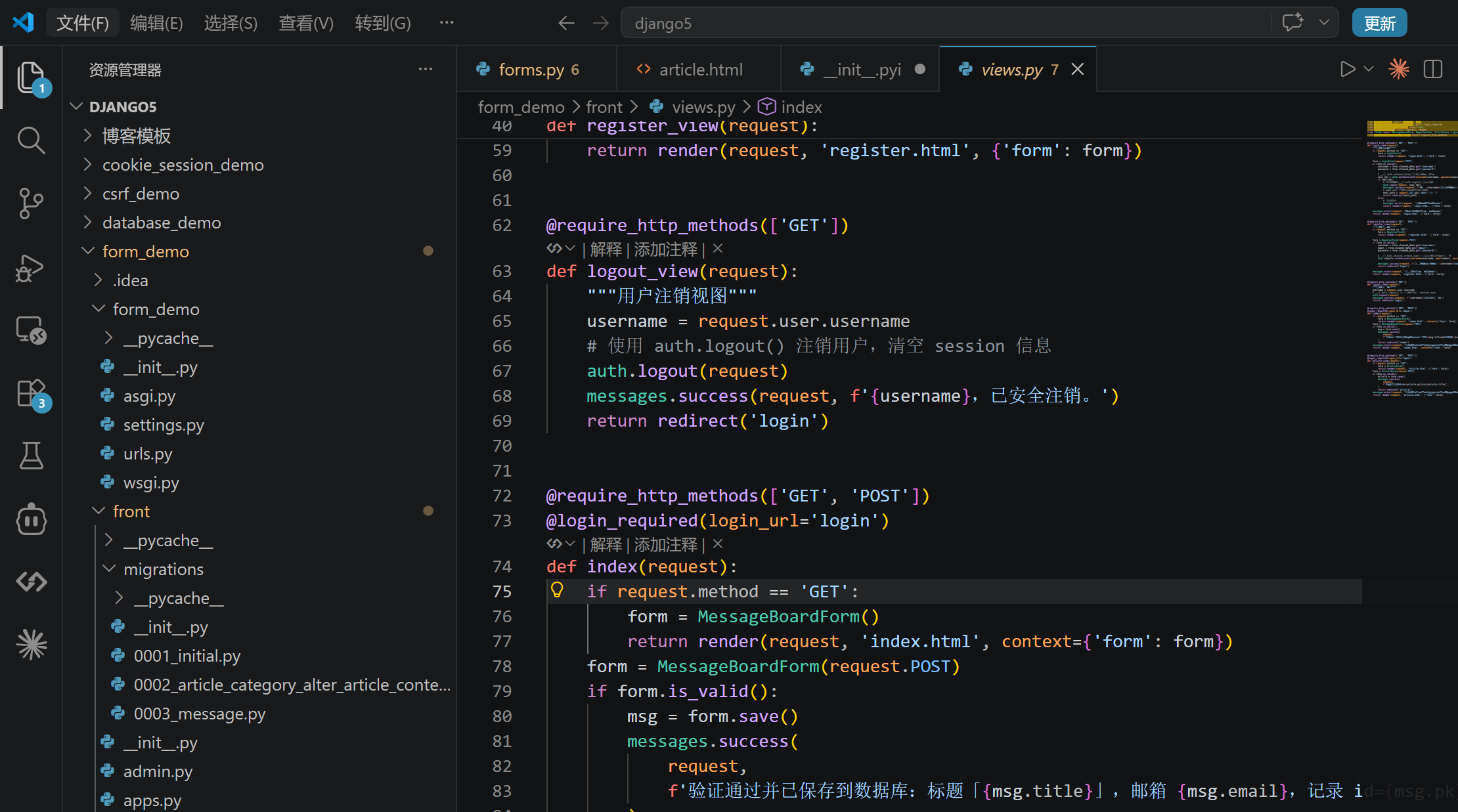Image resolution: width=1458 pixels, height=812 pixels.
Task: Click the split editor layout icon
Action: [1432, 69]
